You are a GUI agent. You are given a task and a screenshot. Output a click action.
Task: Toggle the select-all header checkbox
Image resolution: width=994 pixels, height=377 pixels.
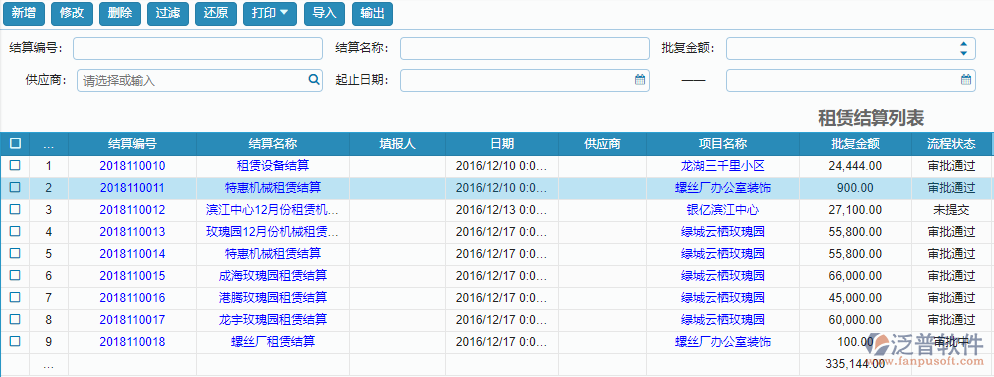[x=15, y=144]
